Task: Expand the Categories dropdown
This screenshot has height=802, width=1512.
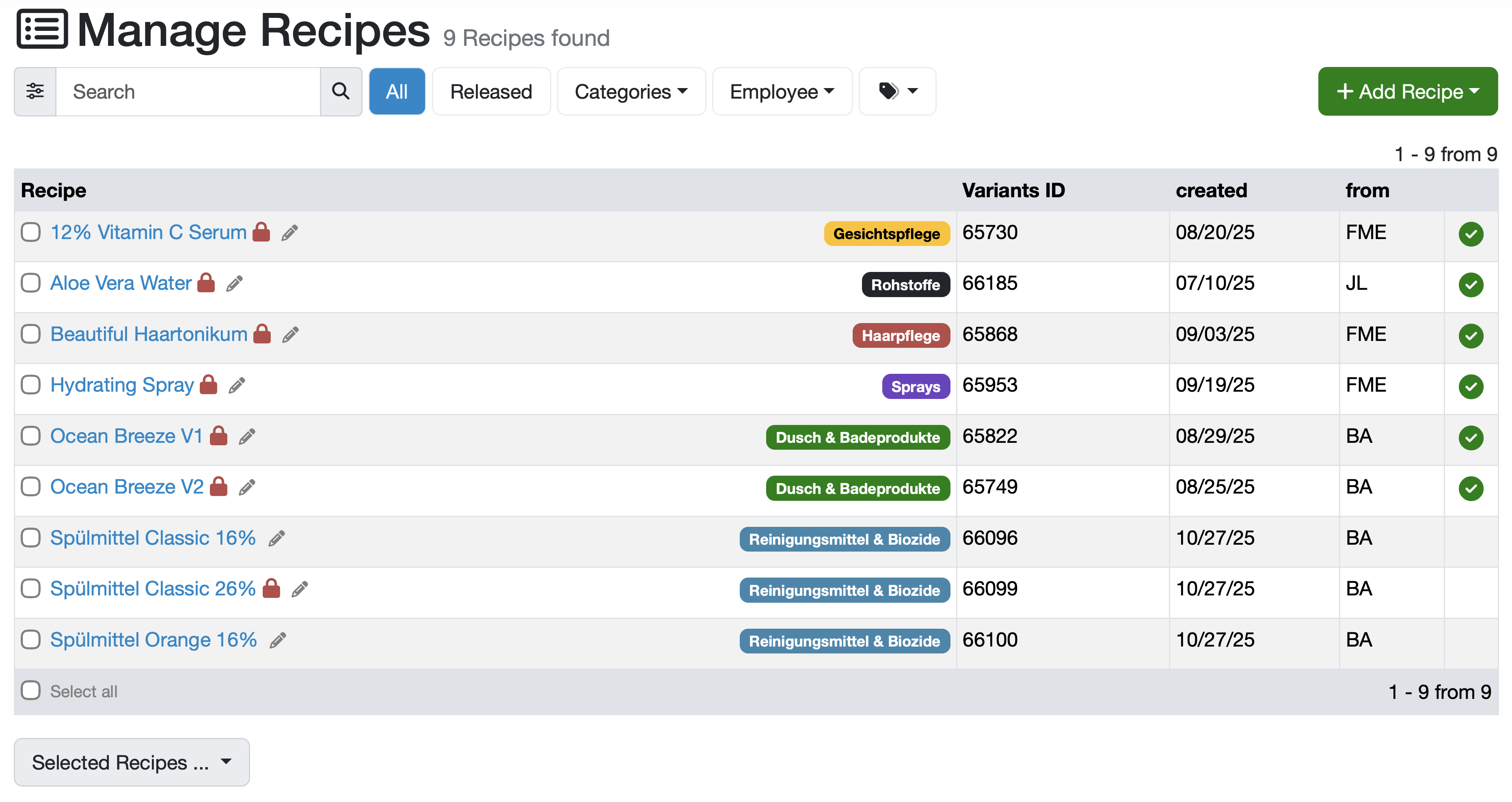Action: 631,91
